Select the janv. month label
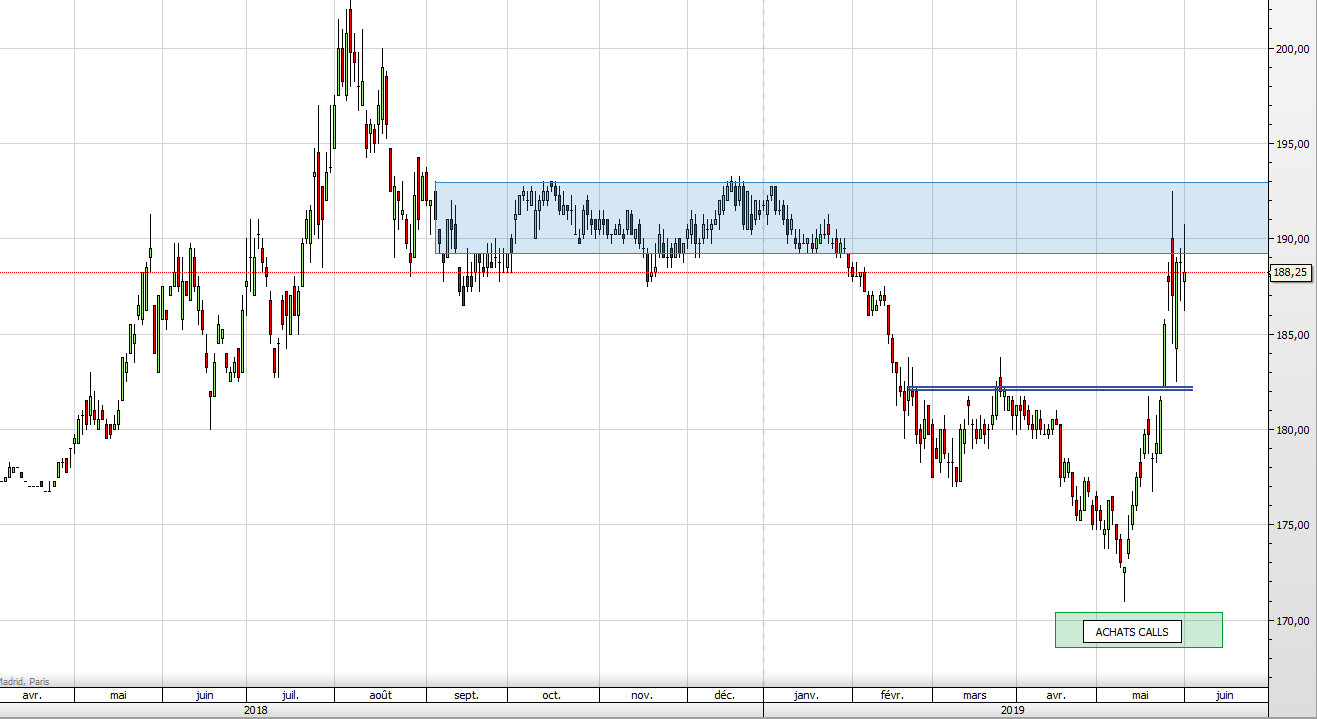 point(806,695)
